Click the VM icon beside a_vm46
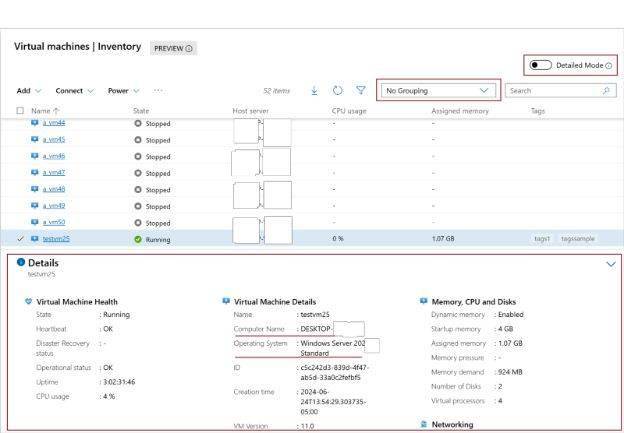This screenshot has width=624, height=433. [x=35, y=156]
